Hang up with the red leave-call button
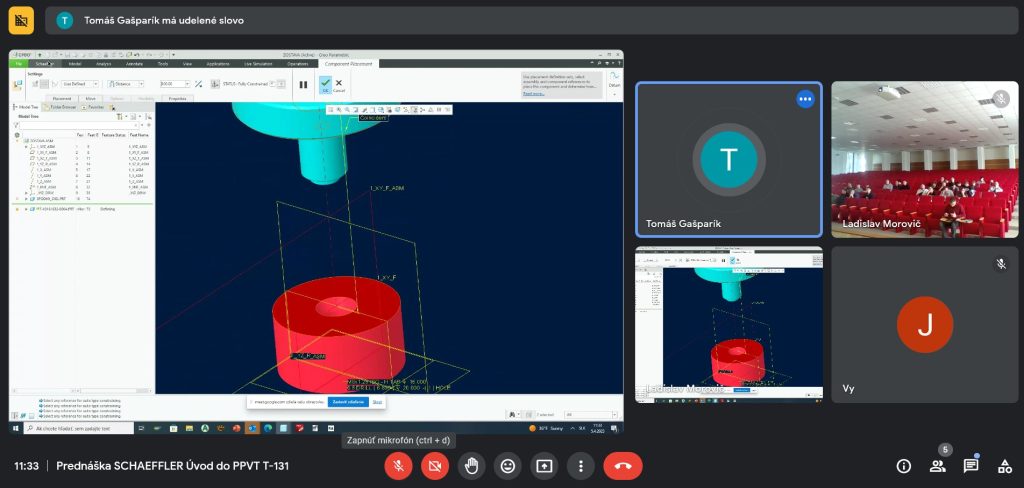This screenshot has width=1024, height=488. 623,466
